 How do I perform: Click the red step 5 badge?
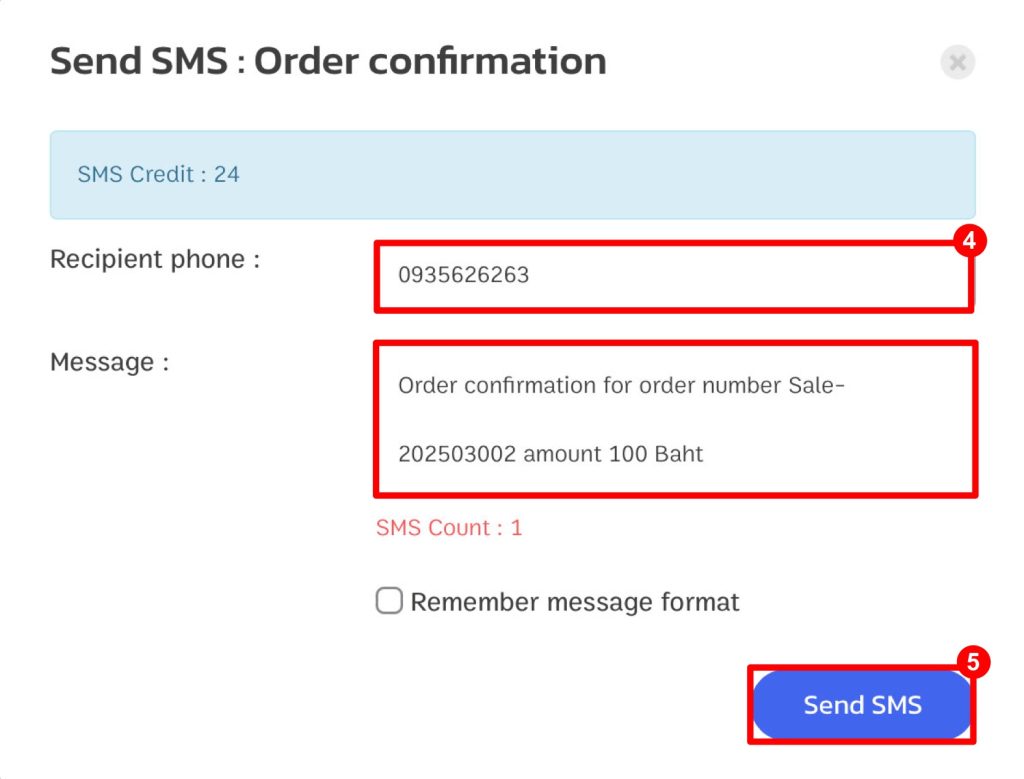coord(973,662)
